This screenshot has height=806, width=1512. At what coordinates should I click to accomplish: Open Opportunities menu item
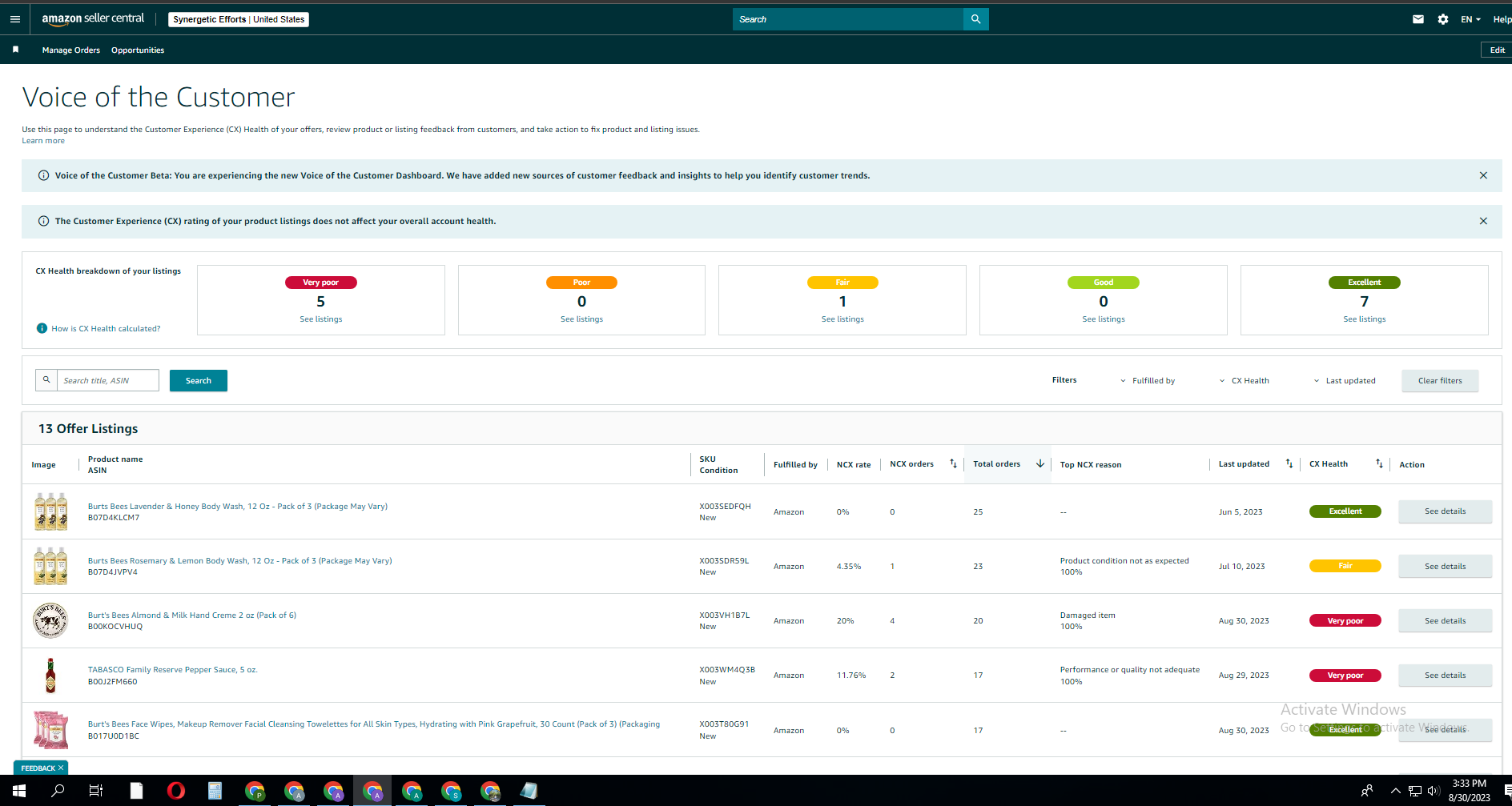(138, 50)
